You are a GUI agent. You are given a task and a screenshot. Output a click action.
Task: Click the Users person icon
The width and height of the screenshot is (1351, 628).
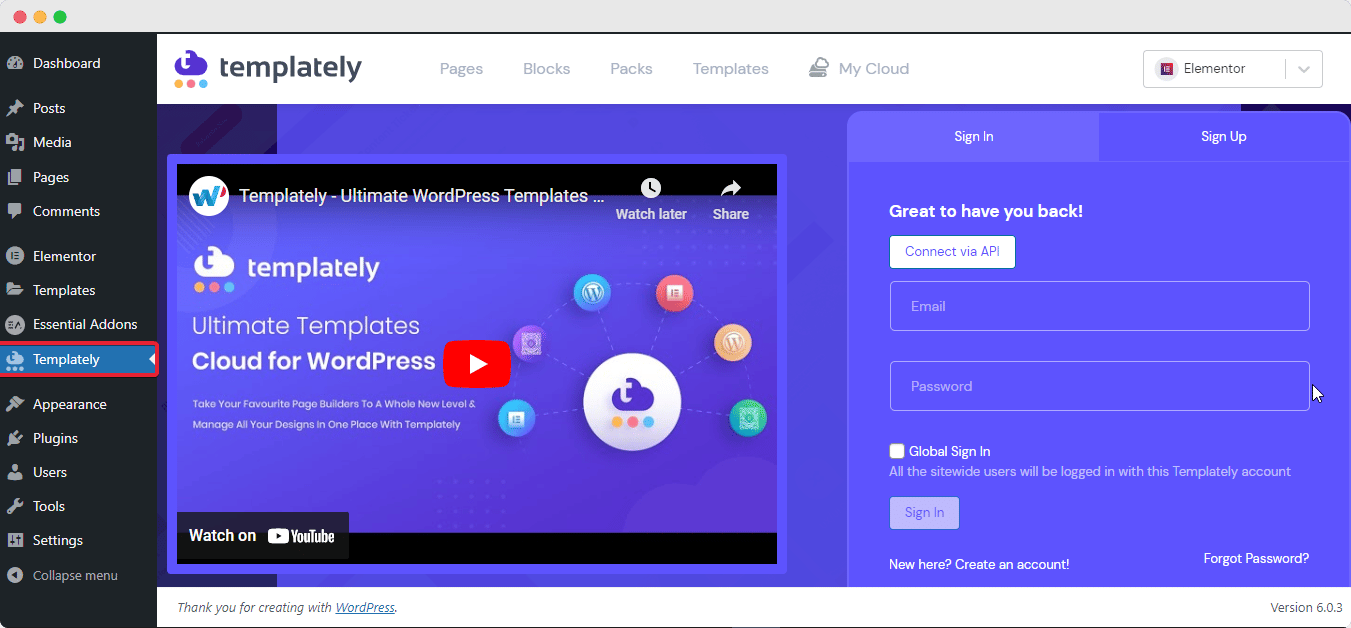15,472
